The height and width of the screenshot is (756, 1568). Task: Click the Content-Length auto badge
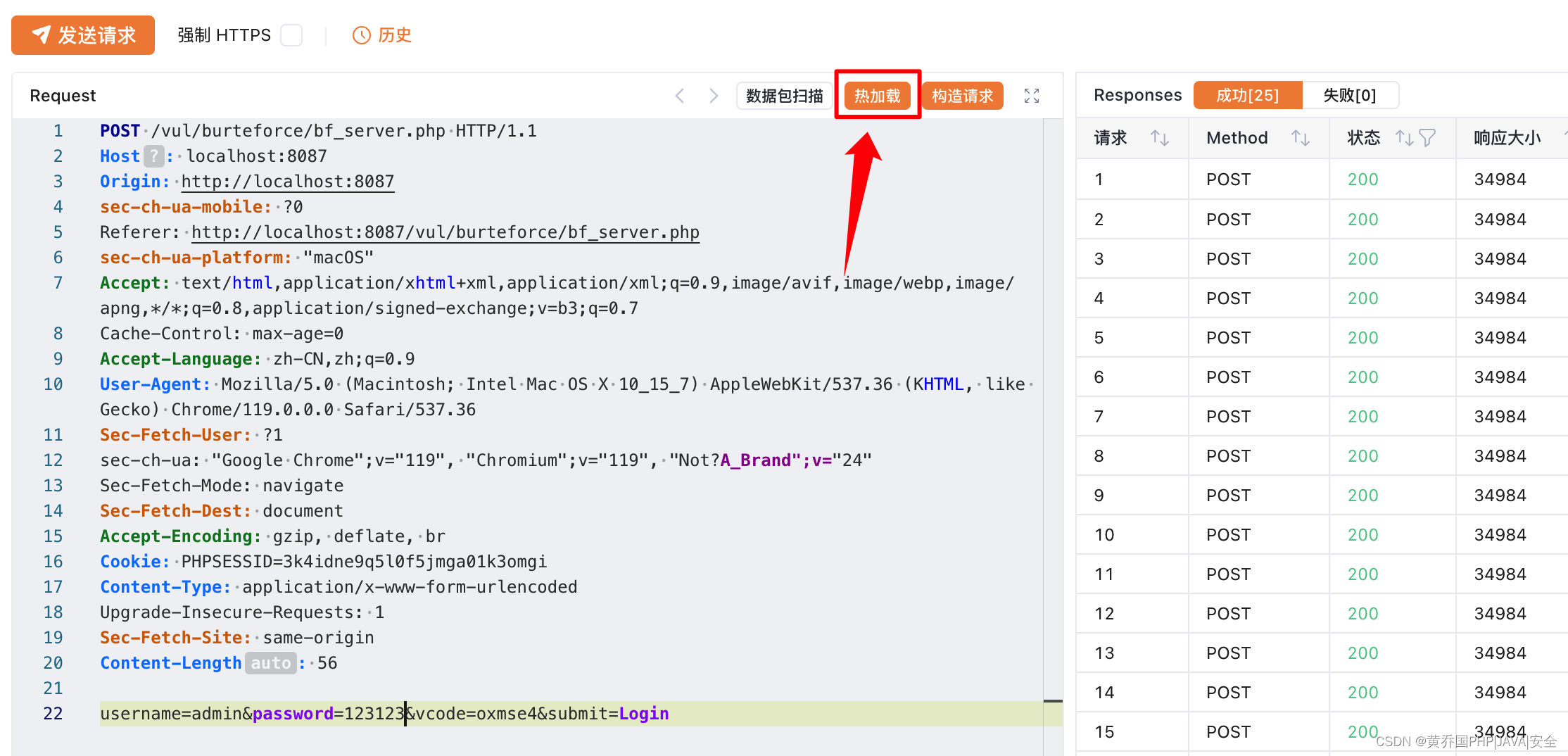click(271, 663)
